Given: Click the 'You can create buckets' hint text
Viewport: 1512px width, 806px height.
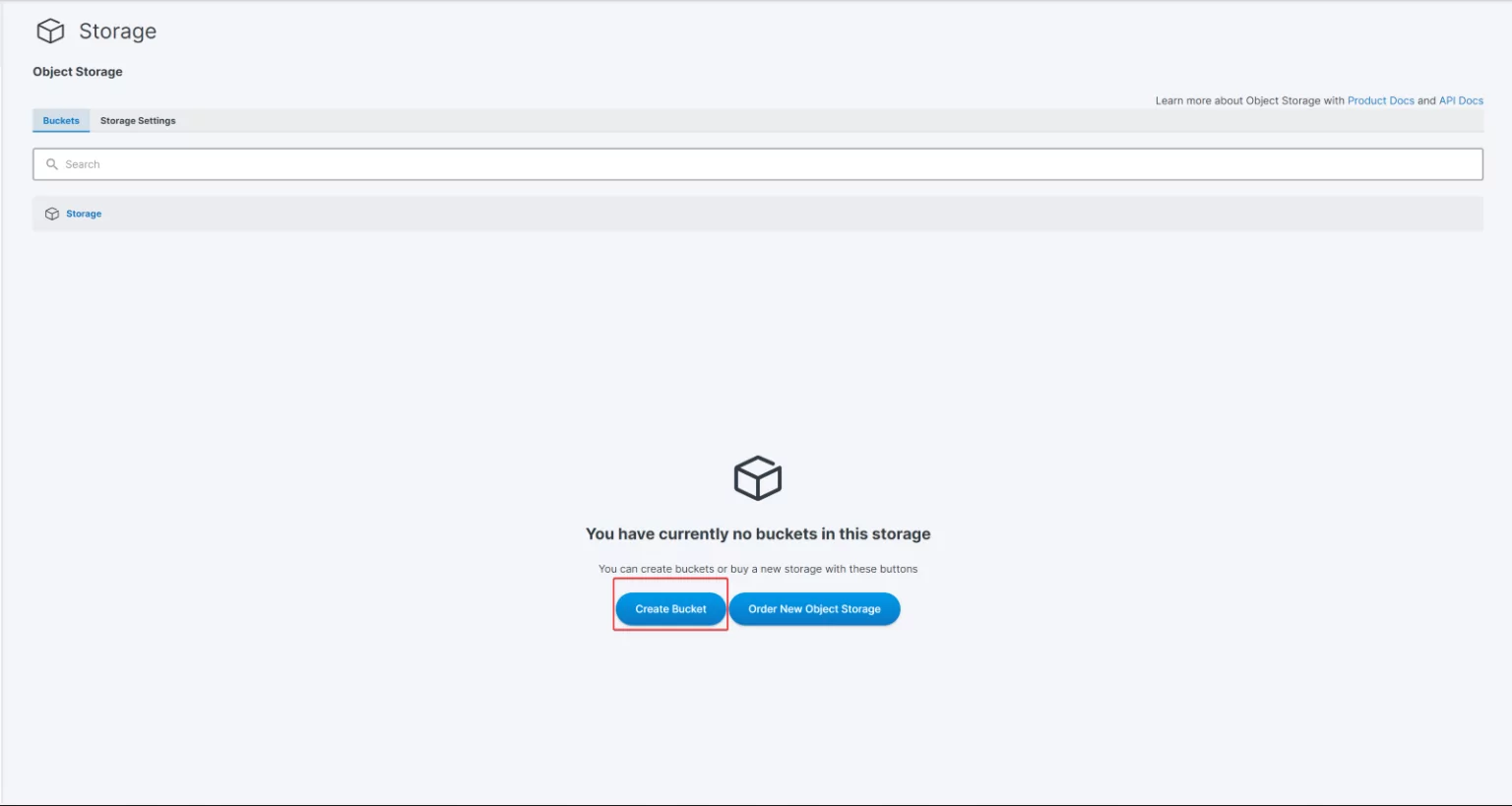Looking at the screenshot, I should tap(757, 569).
